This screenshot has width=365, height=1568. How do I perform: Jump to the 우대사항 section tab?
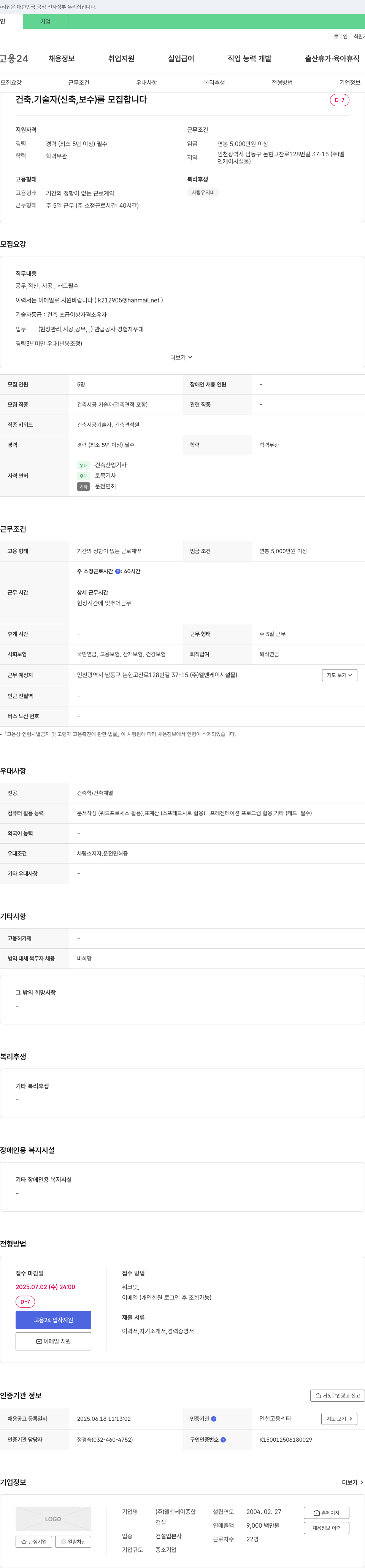tap(147, 83)
